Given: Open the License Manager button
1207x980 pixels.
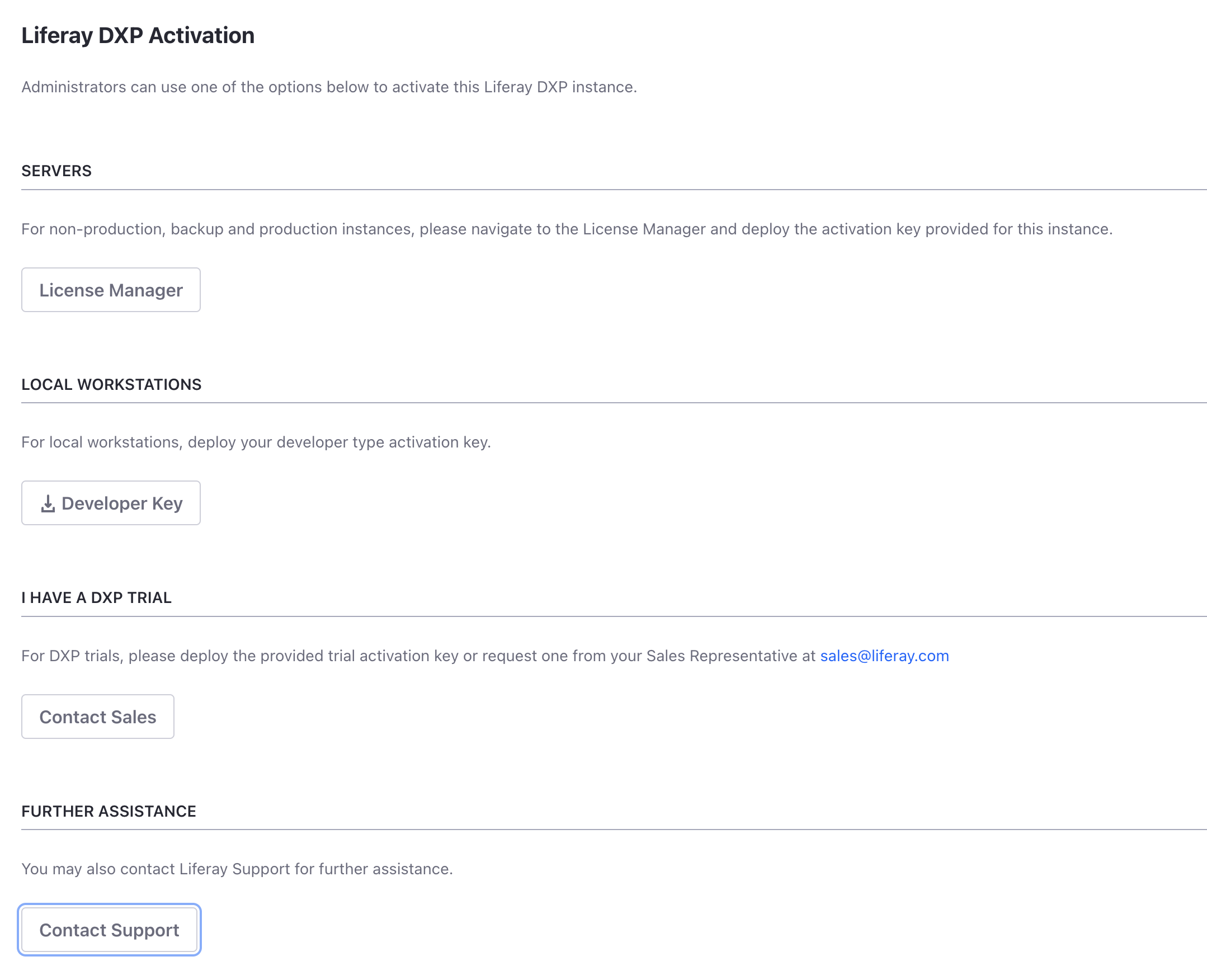Looking at the screenshot, I should pos(111,290).
